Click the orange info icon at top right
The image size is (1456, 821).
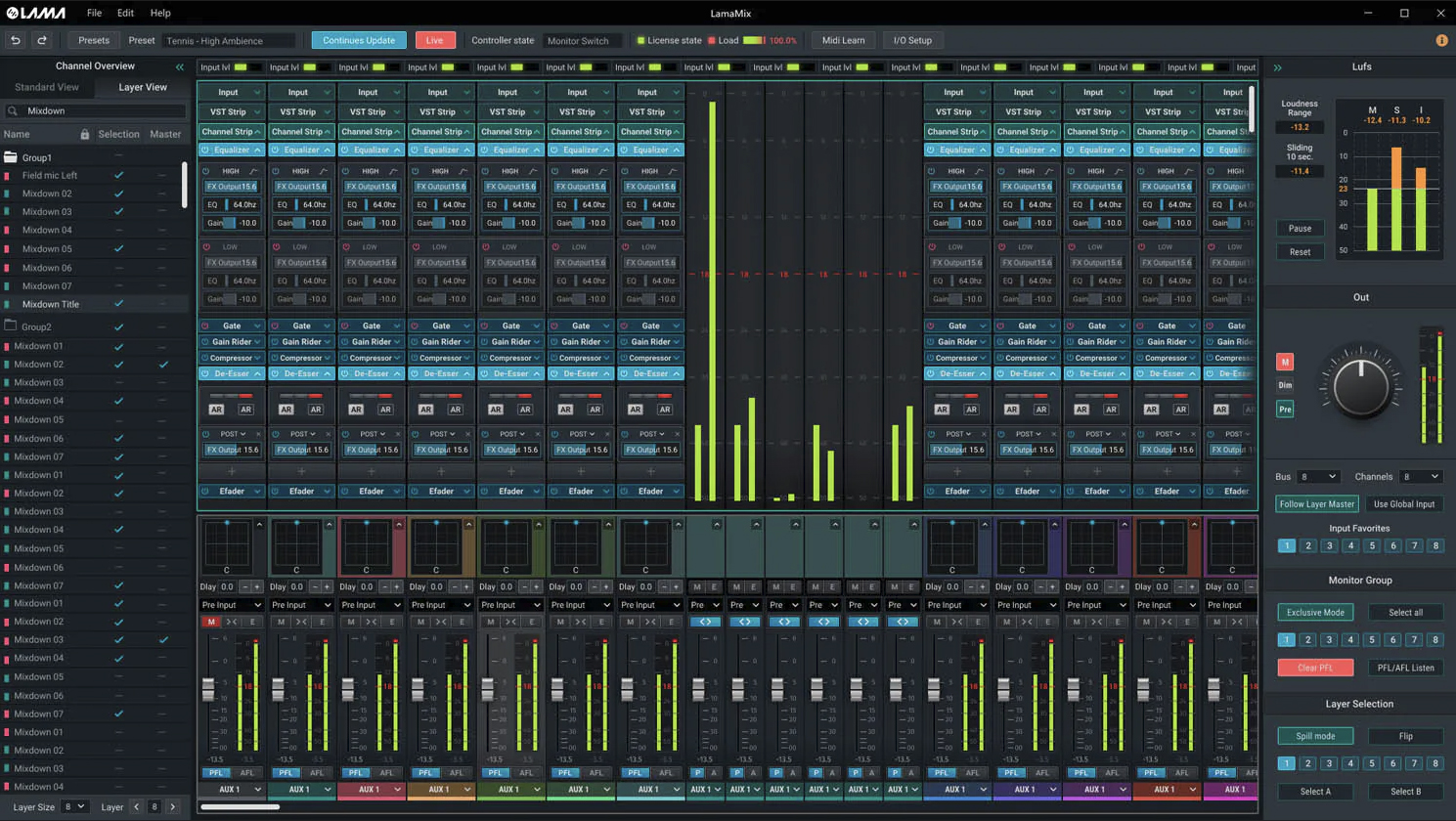pyautogui.click(x=1441, y=40)
